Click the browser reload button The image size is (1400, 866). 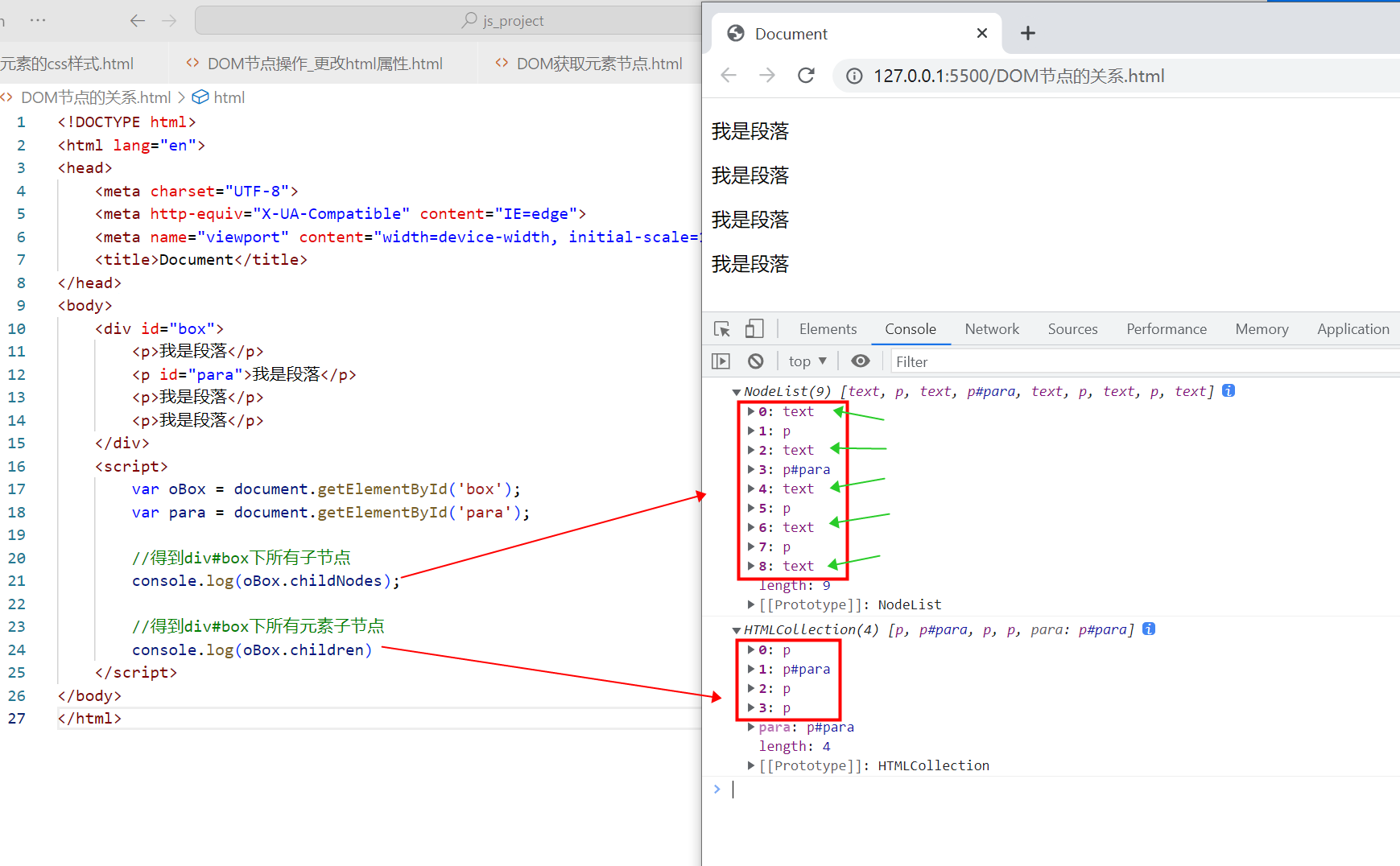pos(806,76)
